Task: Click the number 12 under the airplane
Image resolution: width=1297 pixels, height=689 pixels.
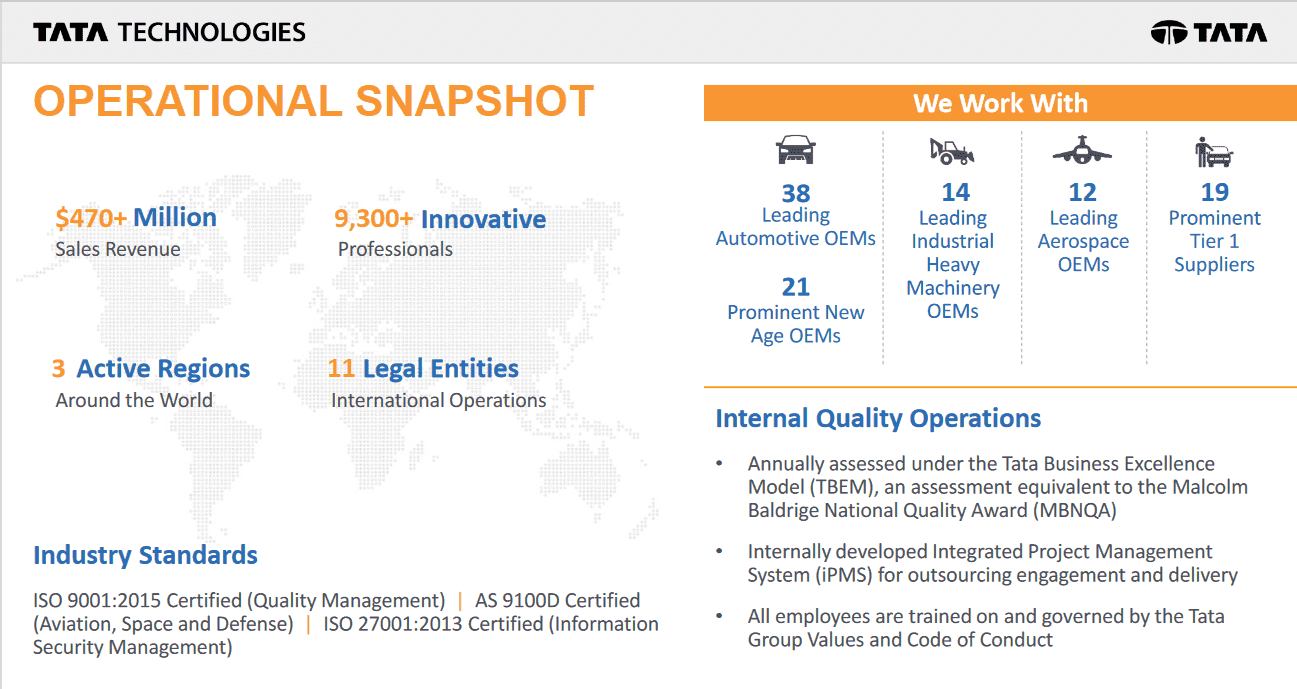Action: pyautogui.click(x=1083, y=192)
